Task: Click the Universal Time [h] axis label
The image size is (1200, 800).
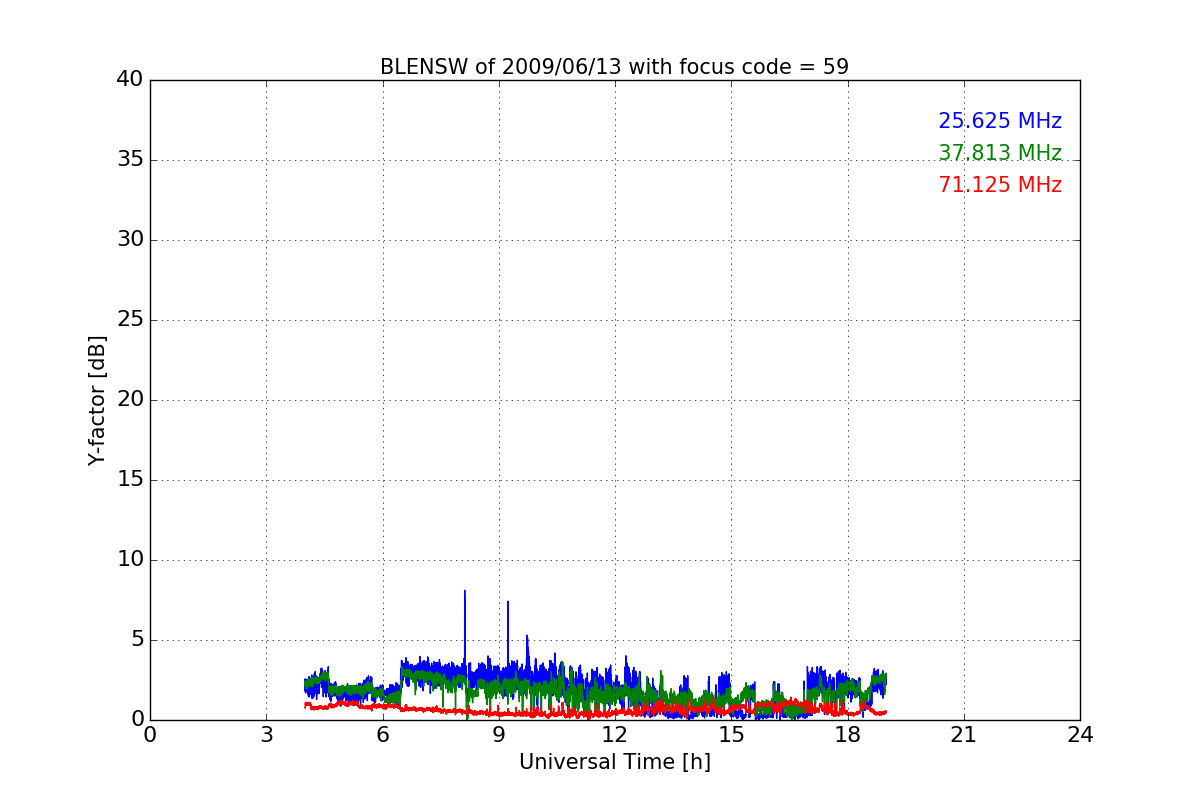Action: click(615, 762)
